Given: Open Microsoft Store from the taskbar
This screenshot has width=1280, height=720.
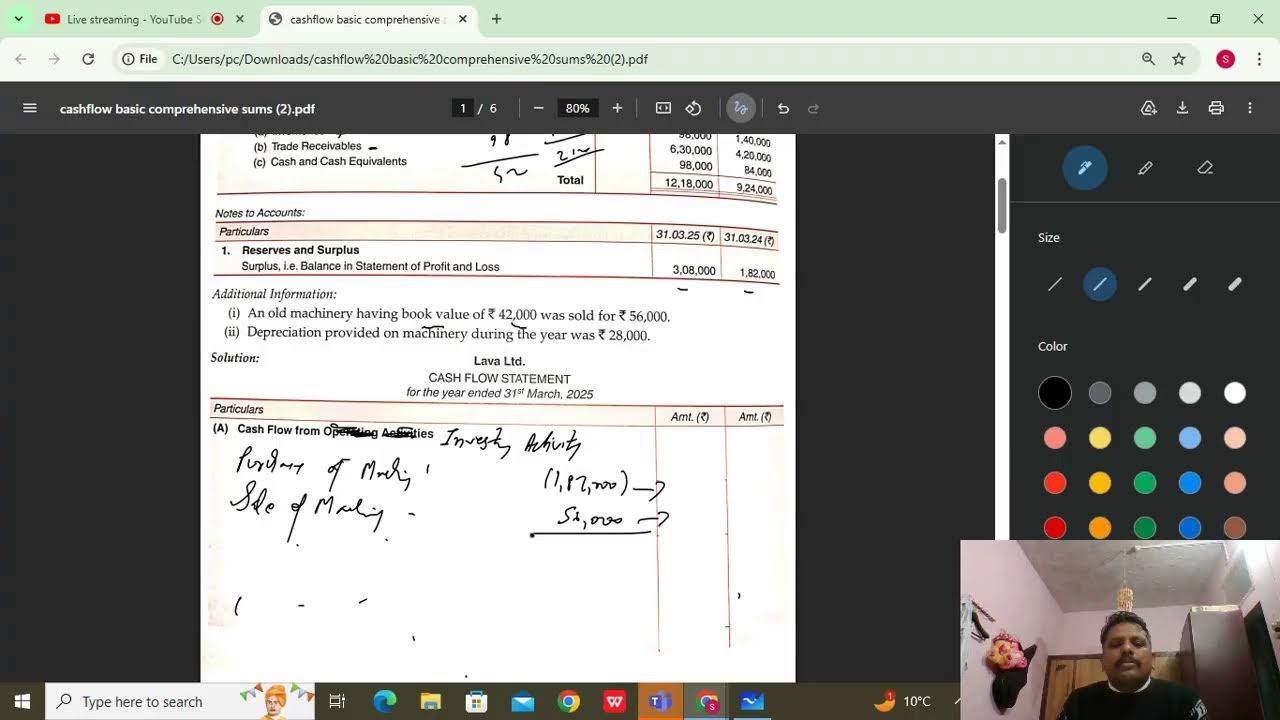Looking at the screenshot, I should tap(476, 701).
